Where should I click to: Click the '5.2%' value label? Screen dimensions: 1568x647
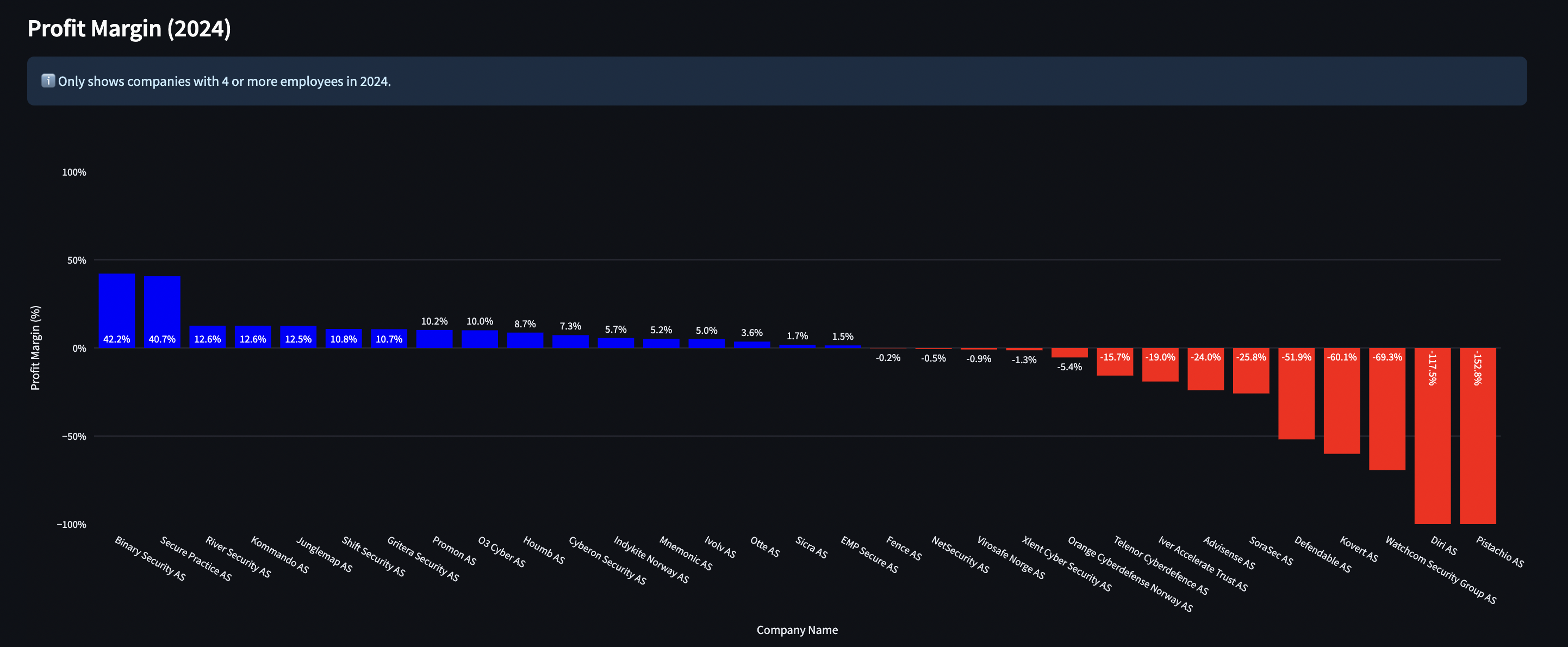point(661,330)
